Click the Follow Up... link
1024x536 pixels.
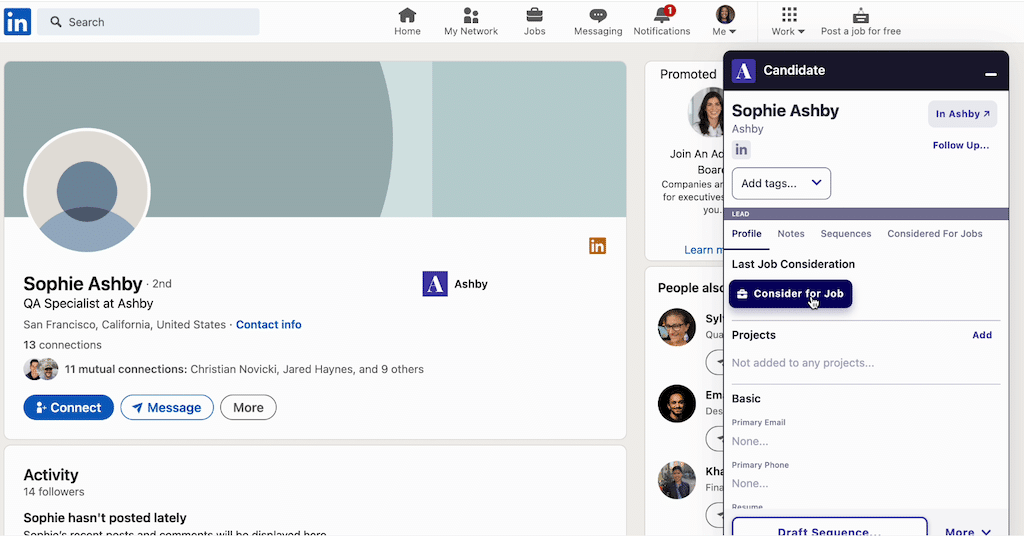(961, 145)
